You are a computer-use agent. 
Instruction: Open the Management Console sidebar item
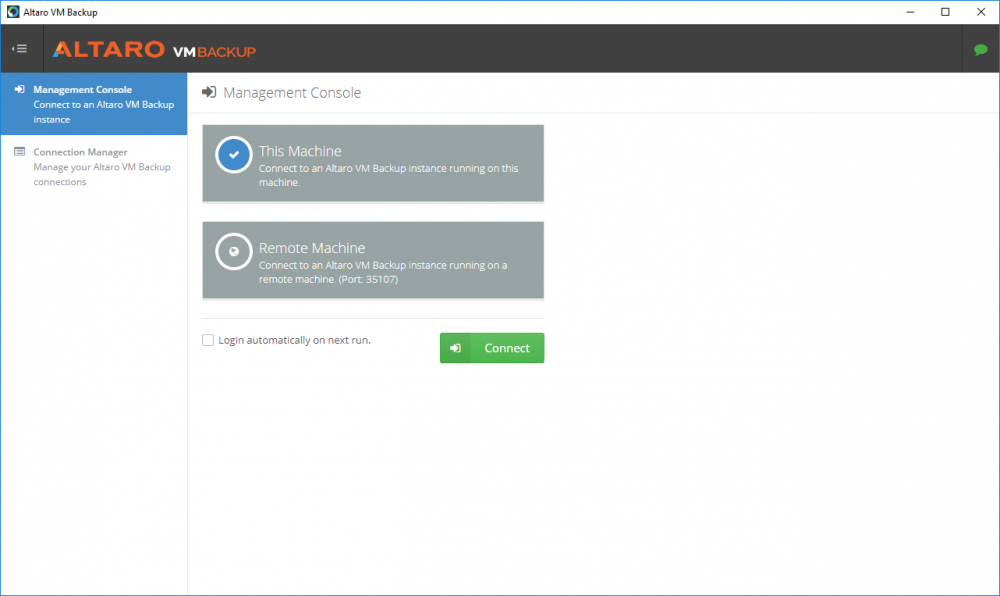(94, 104)
